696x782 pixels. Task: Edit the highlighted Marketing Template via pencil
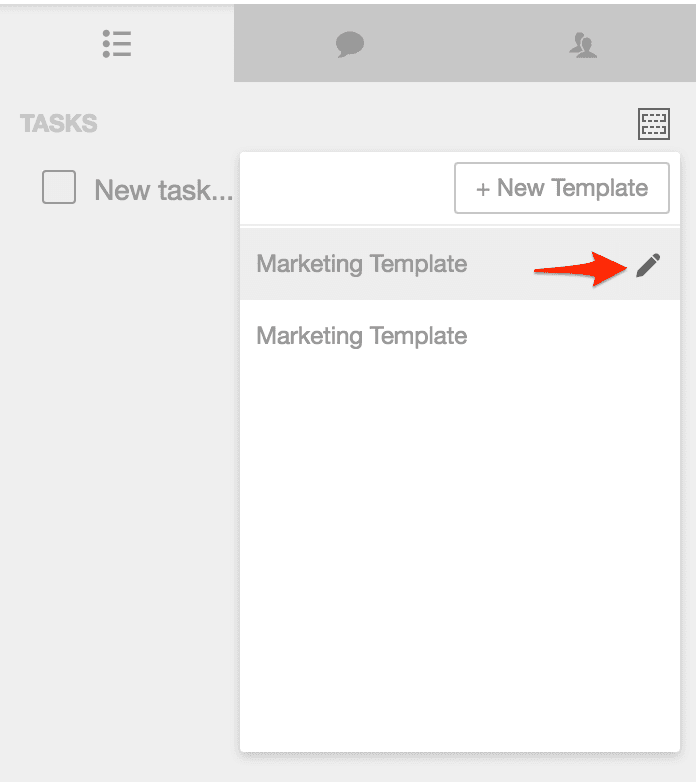click(x=648, y=265)
